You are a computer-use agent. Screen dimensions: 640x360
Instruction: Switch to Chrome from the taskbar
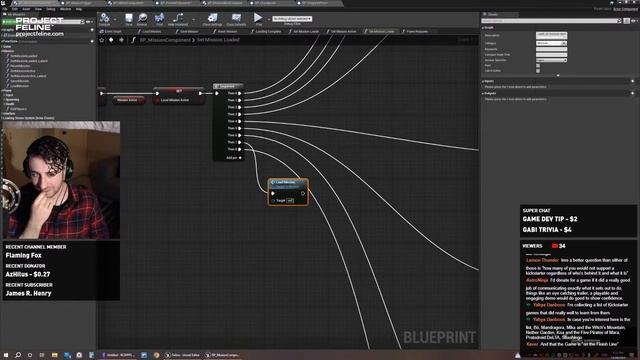156,355
